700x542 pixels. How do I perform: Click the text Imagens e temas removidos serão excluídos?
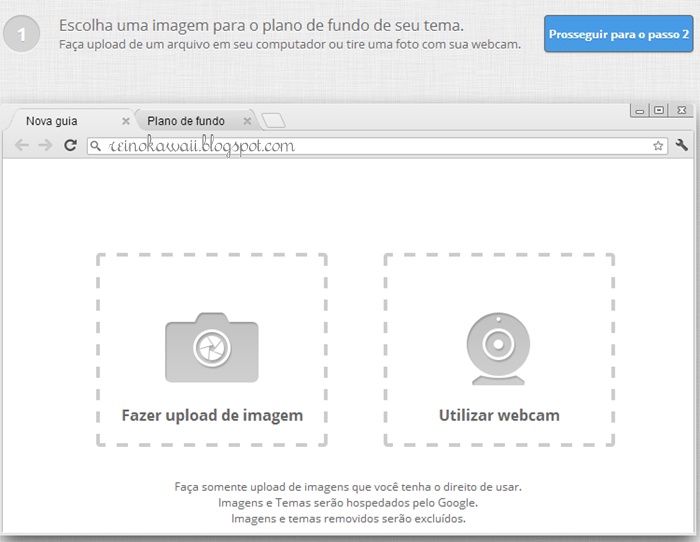pos(348,519)
